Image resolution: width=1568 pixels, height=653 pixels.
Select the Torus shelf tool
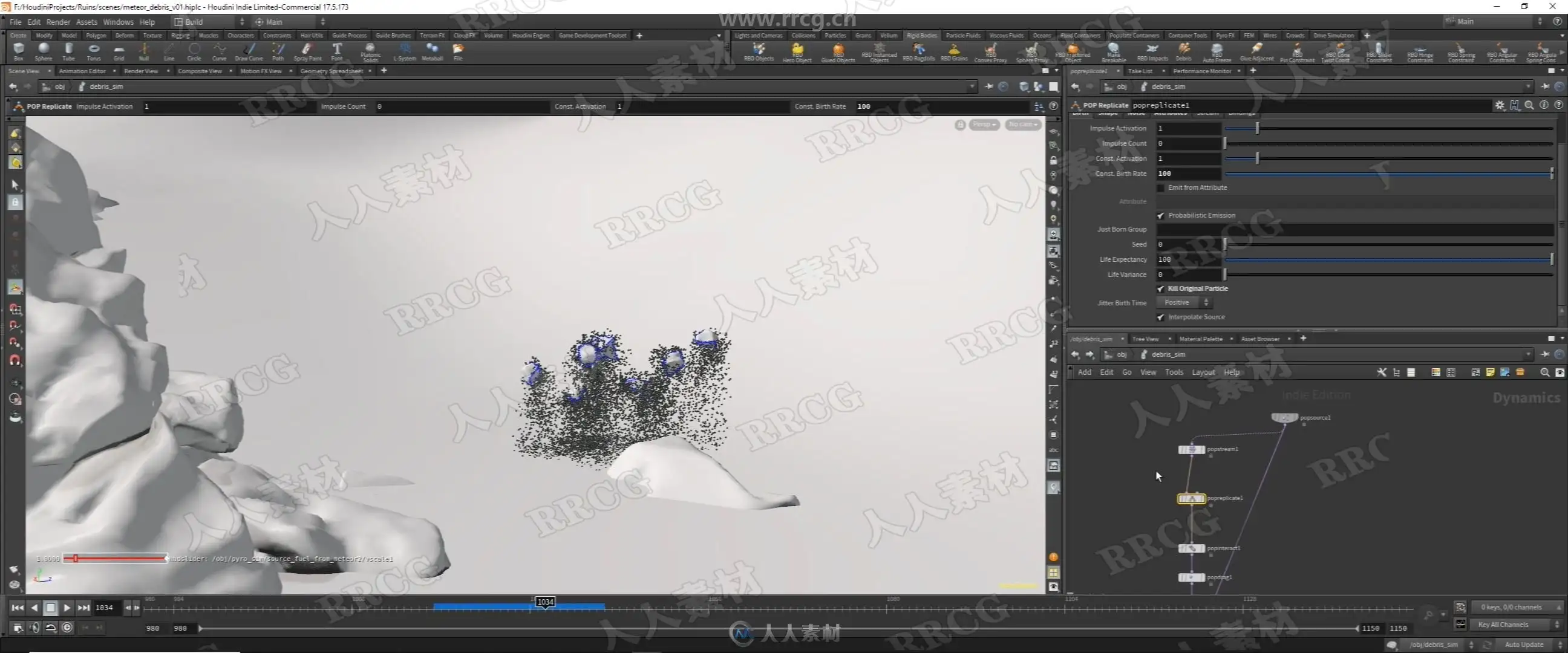coord(93,51)
